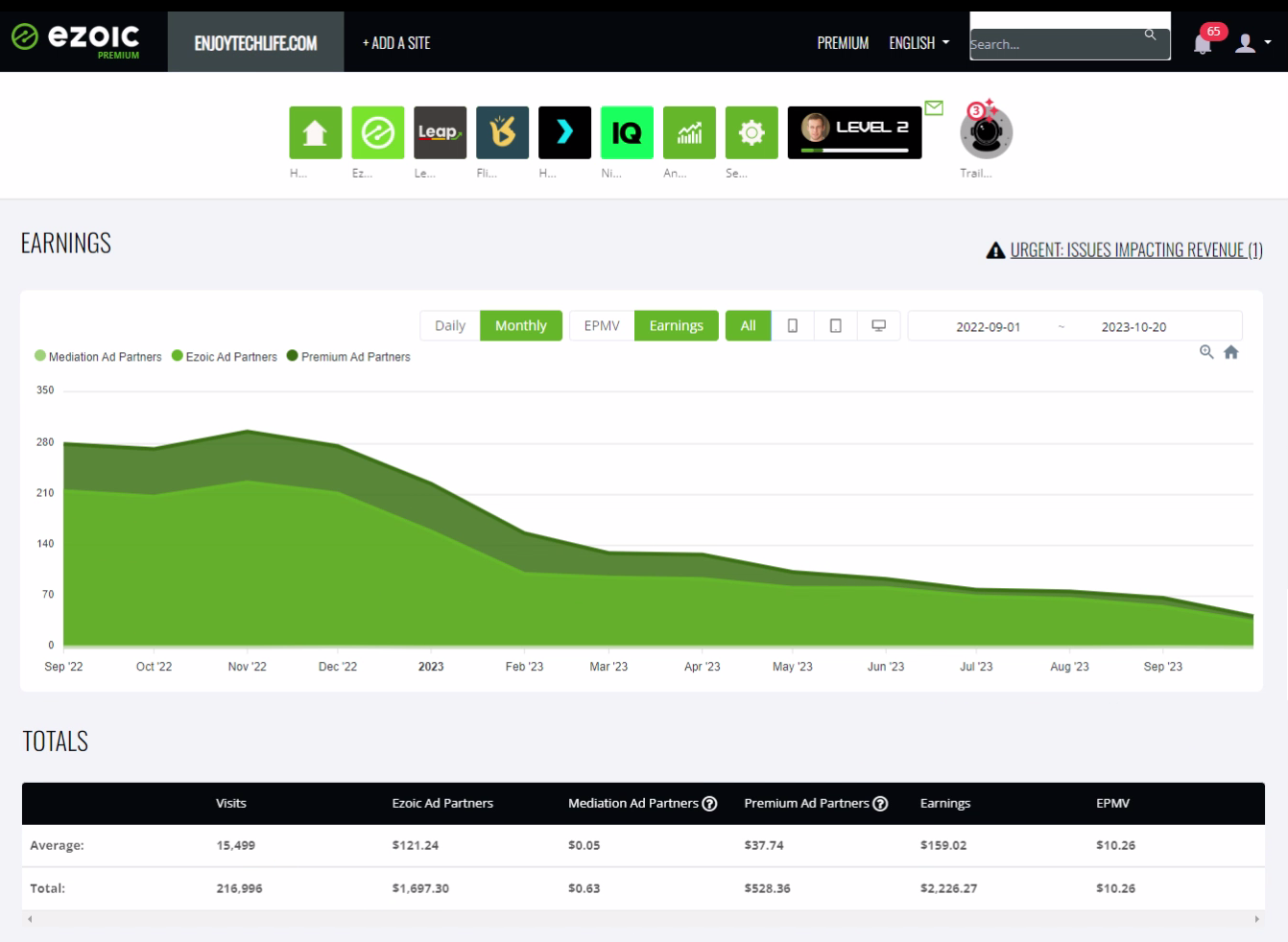Select total Ezoic partners $1,697.30
This screenshot has width=1288, height=942.
click(x=420, y=888)
